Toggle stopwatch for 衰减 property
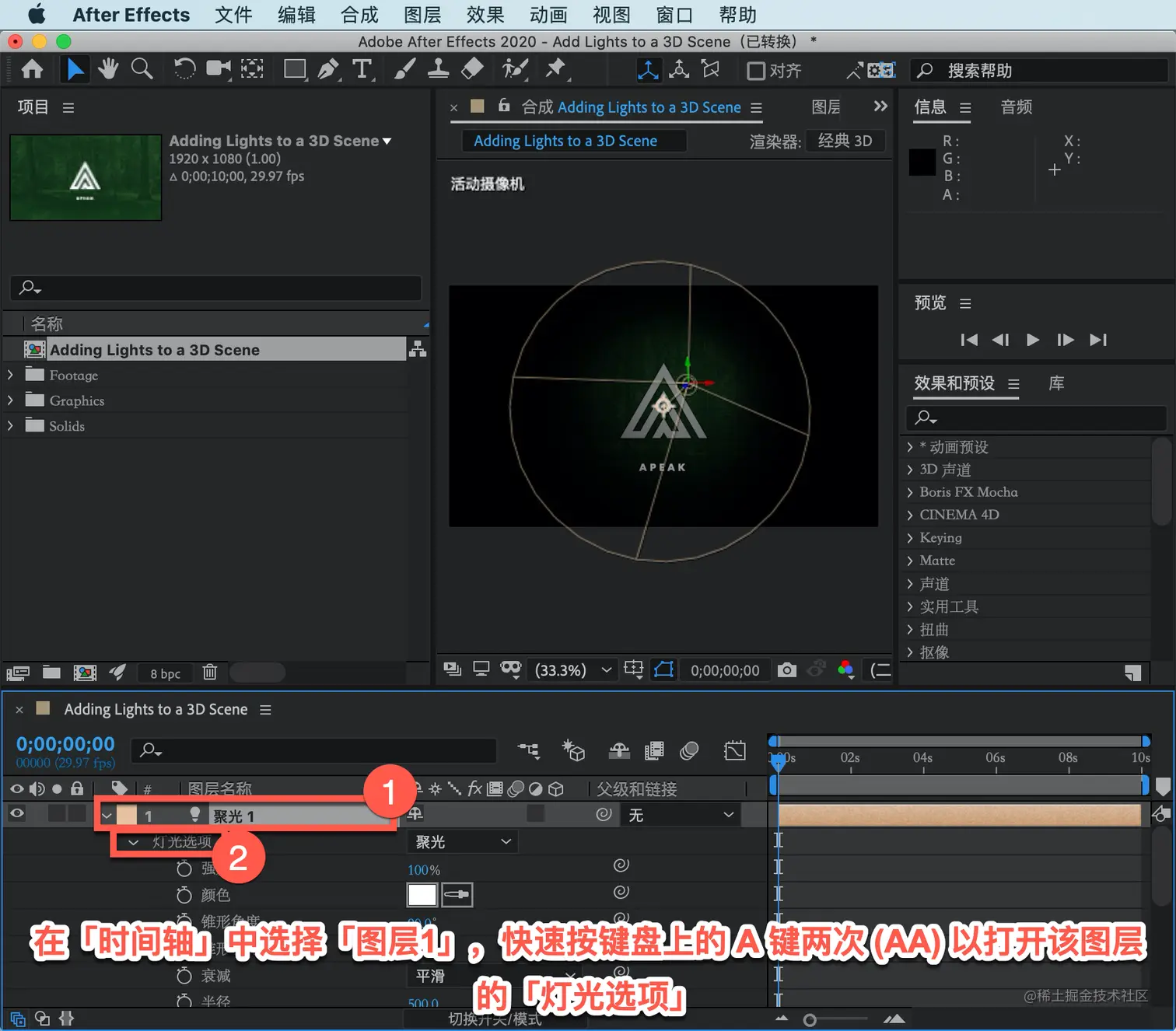1176x1031 pixels. (x=184, y=975)
